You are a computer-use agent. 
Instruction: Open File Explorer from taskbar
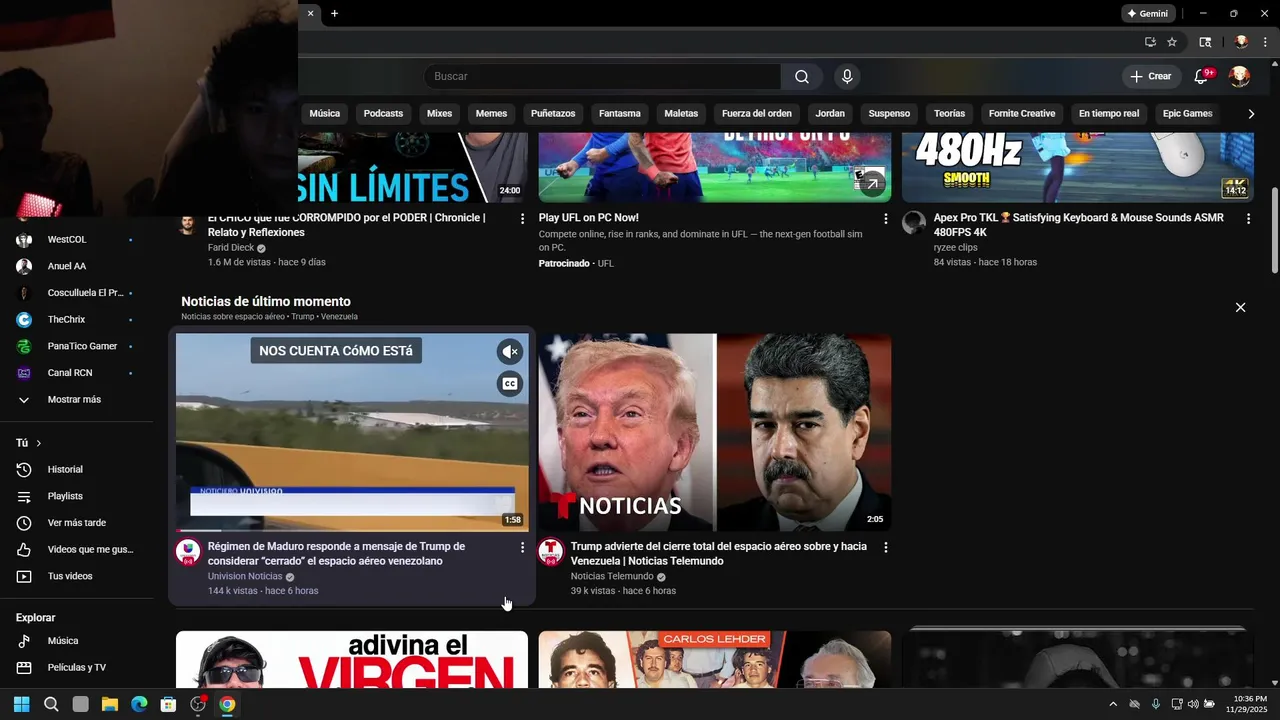pyautogui.click(x=110, y=704)
